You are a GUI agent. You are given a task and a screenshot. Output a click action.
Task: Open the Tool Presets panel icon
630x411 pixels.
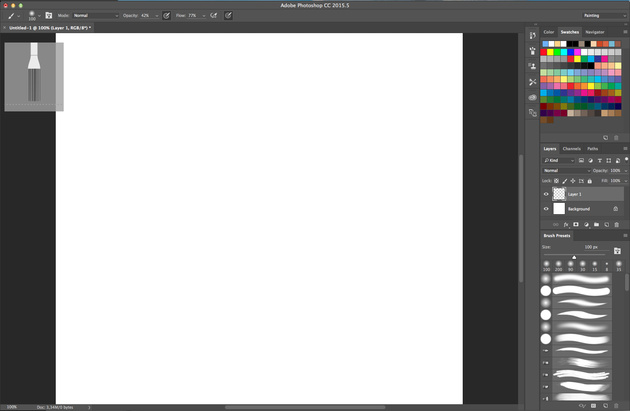(532, 82)
